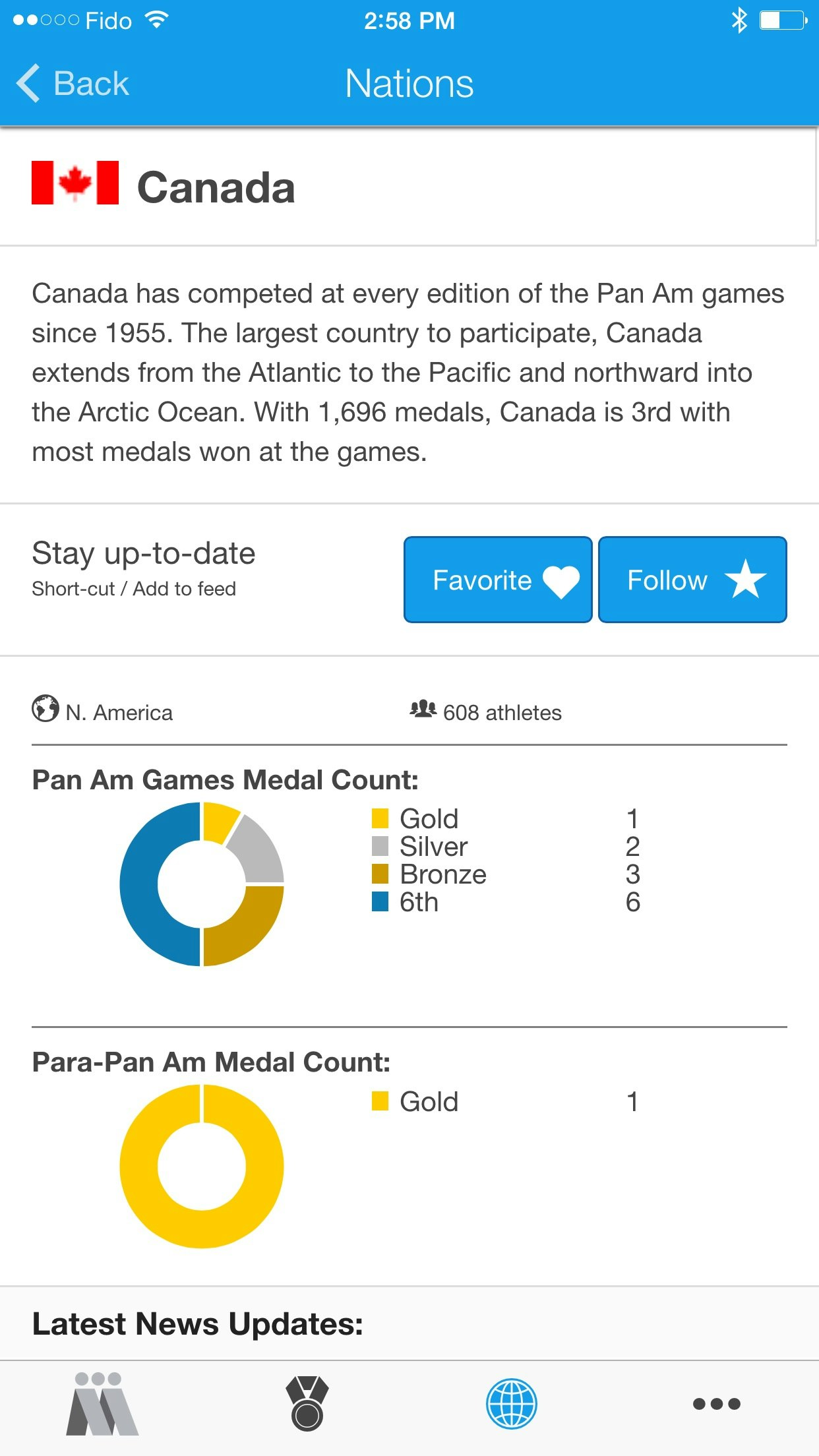
Task: Tap the Gold swatch in Pan Am legend
Action: pyautogui.click(x=380, y=818)
